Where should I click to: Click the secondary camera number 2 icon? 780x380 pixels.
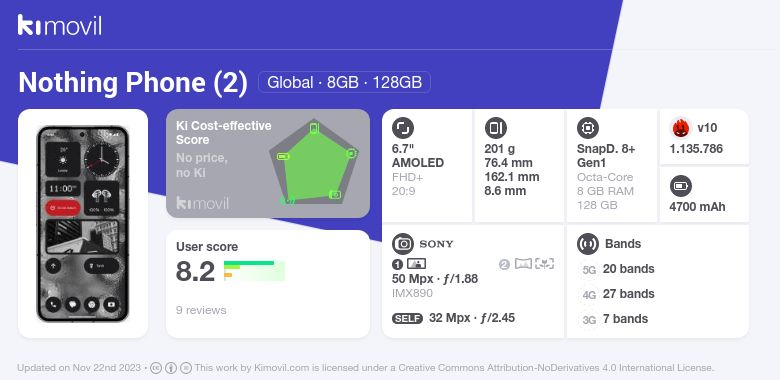pyautogui.click(x=504, y=264)
